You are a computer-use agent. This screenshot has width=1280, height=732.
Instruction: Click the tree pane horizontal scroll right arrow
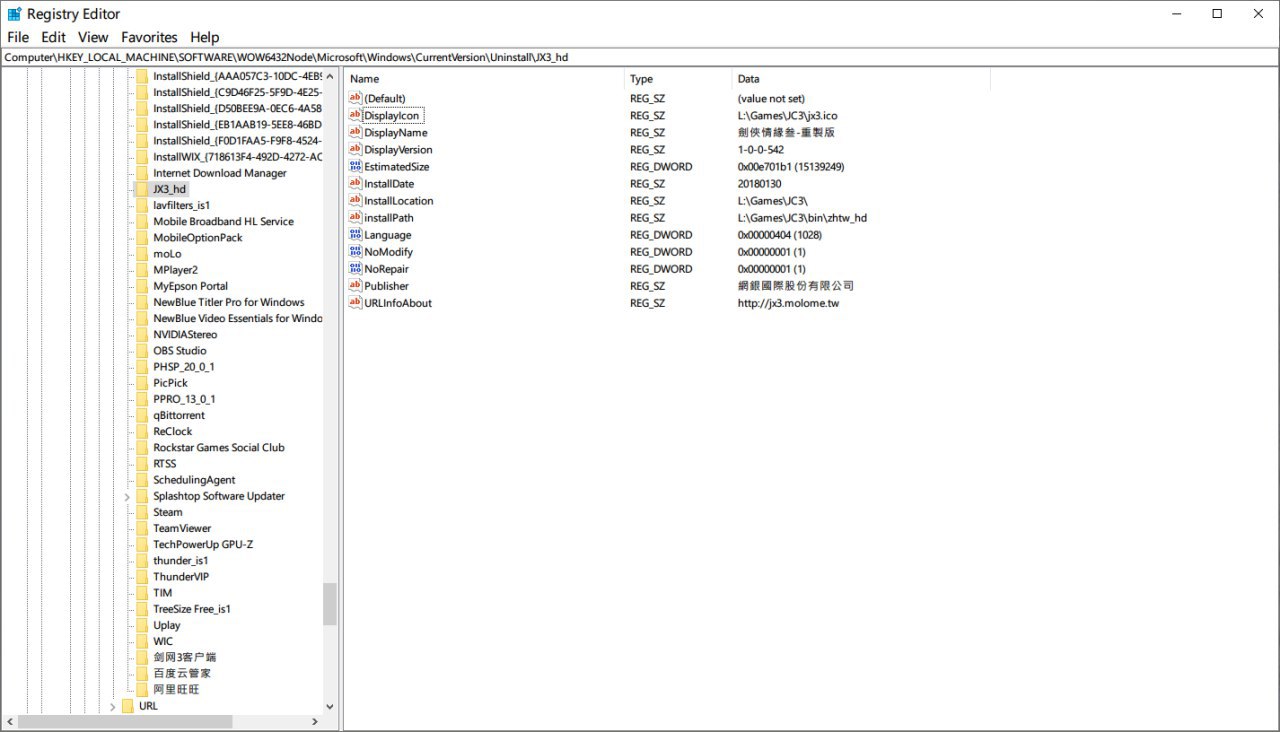pyautogui.click(x=314, y=721)
